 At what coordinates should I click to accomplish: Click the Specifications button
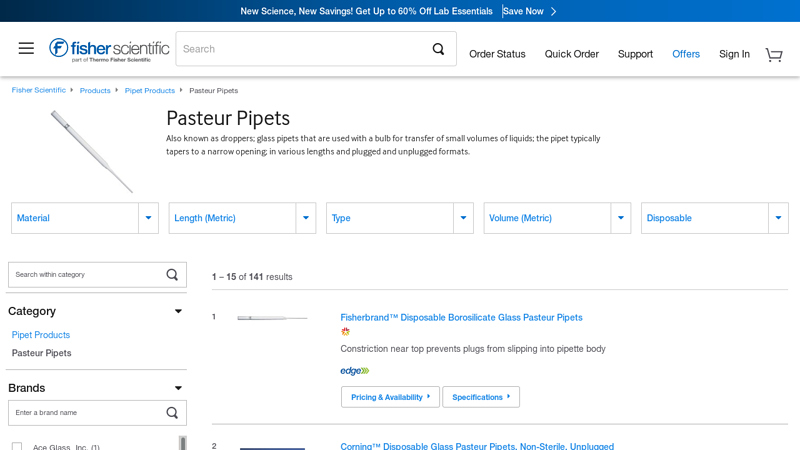coord(481,397)
